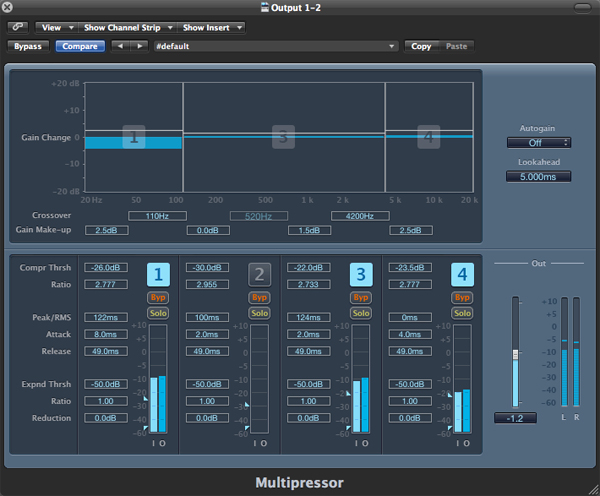Bypass band 1 with Byp button

click(x=158, y=297)
